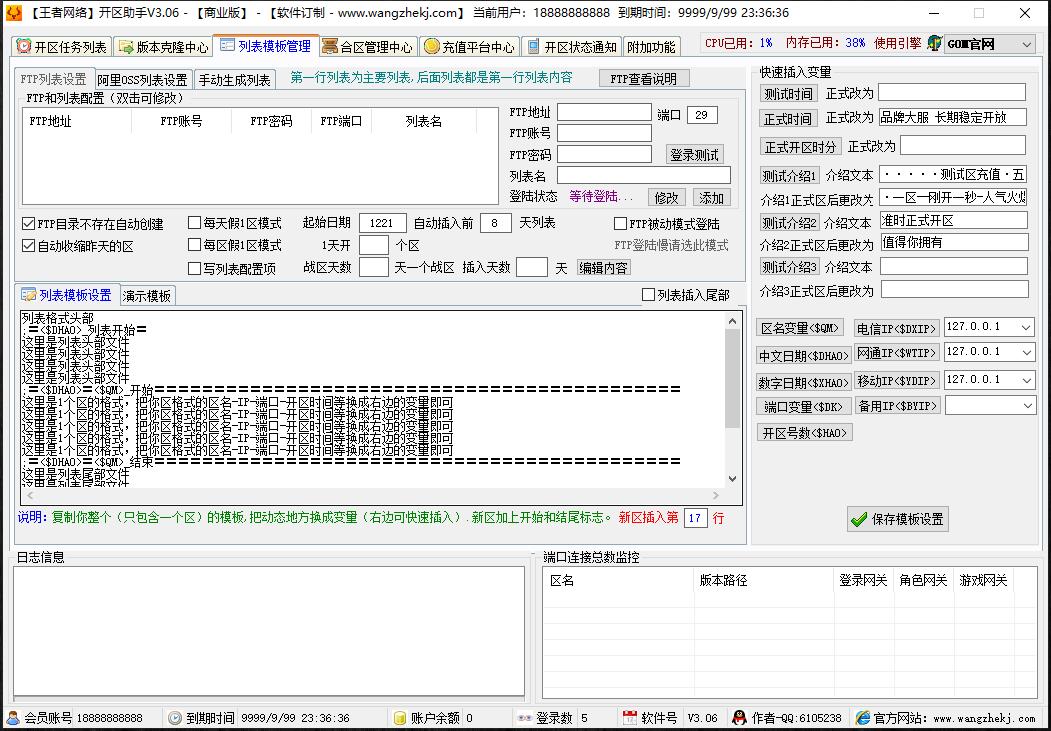Screen dimensions: 1051x731
Task: Click the browser icon beside 官方网站
Action: tap(863, 718)
